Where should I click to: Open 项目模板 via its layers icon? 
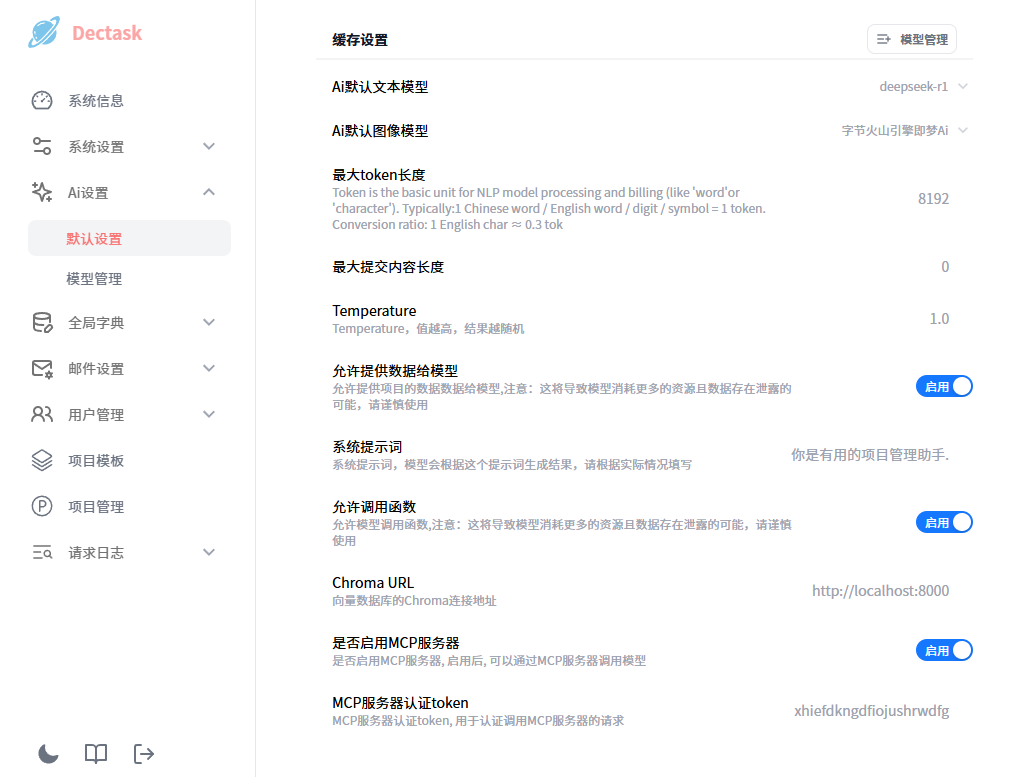[41, 460]
